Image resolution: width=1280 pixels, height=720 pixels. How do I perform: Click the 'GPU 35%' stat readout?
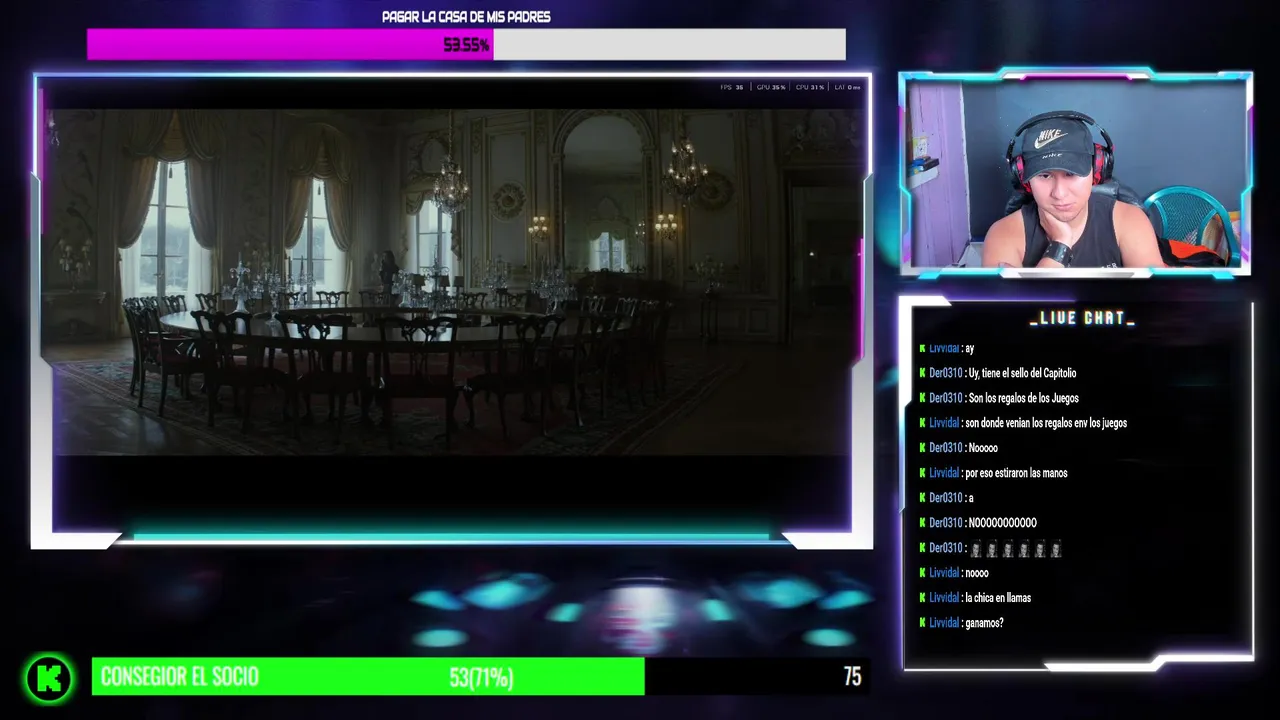pos(771,88)
